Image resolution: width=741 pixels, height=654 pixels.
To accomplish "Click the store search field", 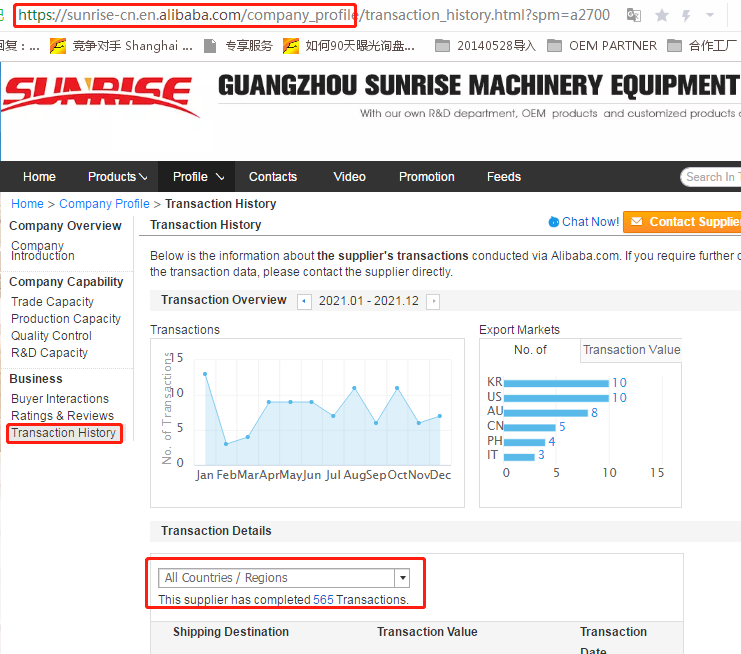I will [x=711, y=177].
